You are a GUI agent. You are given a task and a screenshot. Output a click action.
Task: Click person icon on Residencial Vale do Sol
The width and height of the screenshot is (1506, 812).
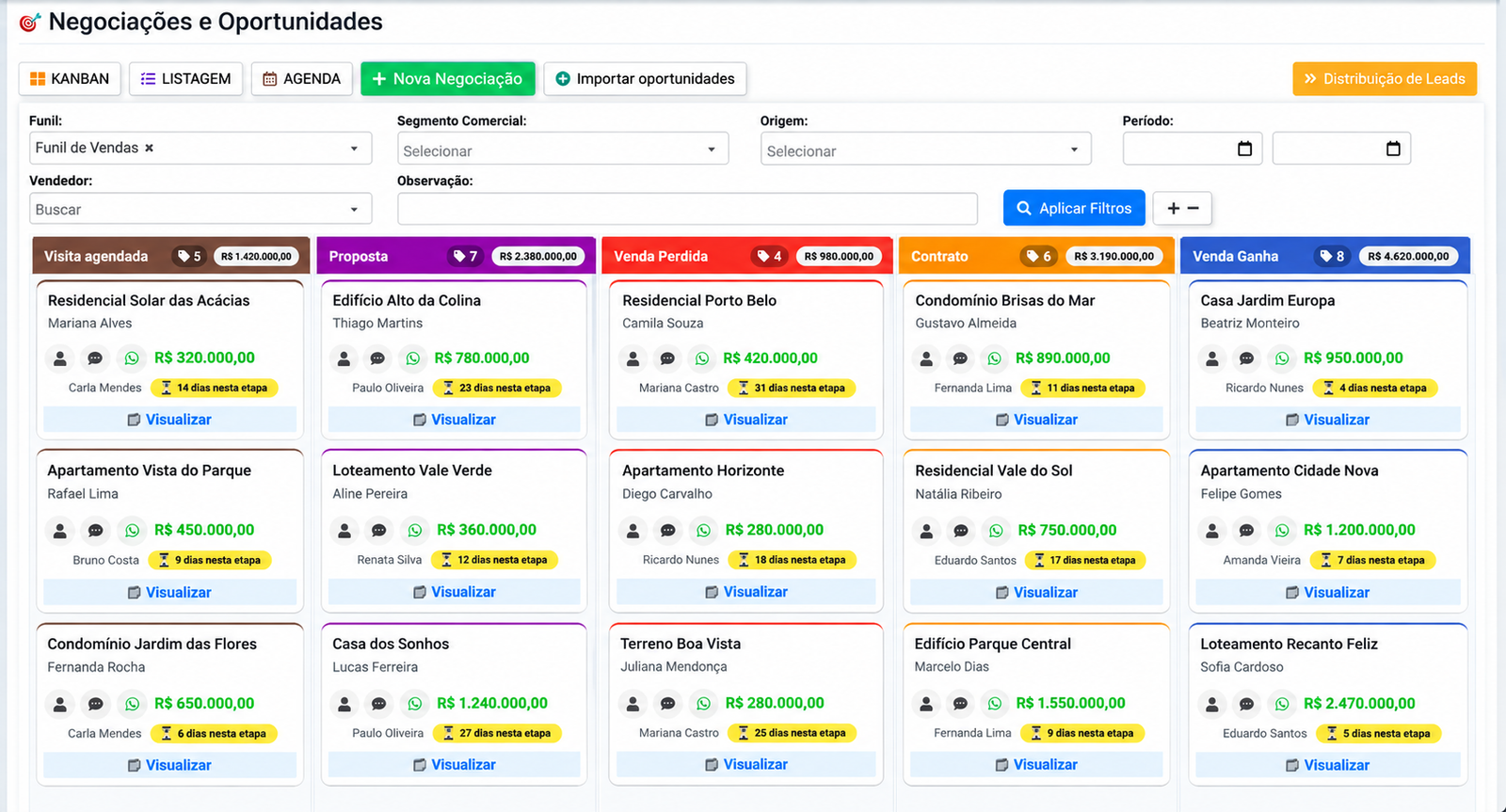[x=927, y=531]
